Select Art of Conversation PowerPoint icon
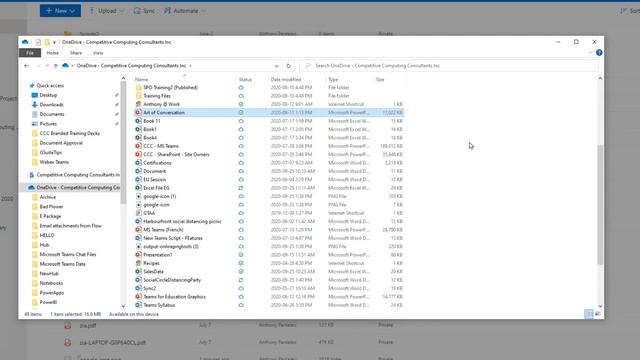Image resolution: width=640 pixels, height=360 pixels. point(138,113)
